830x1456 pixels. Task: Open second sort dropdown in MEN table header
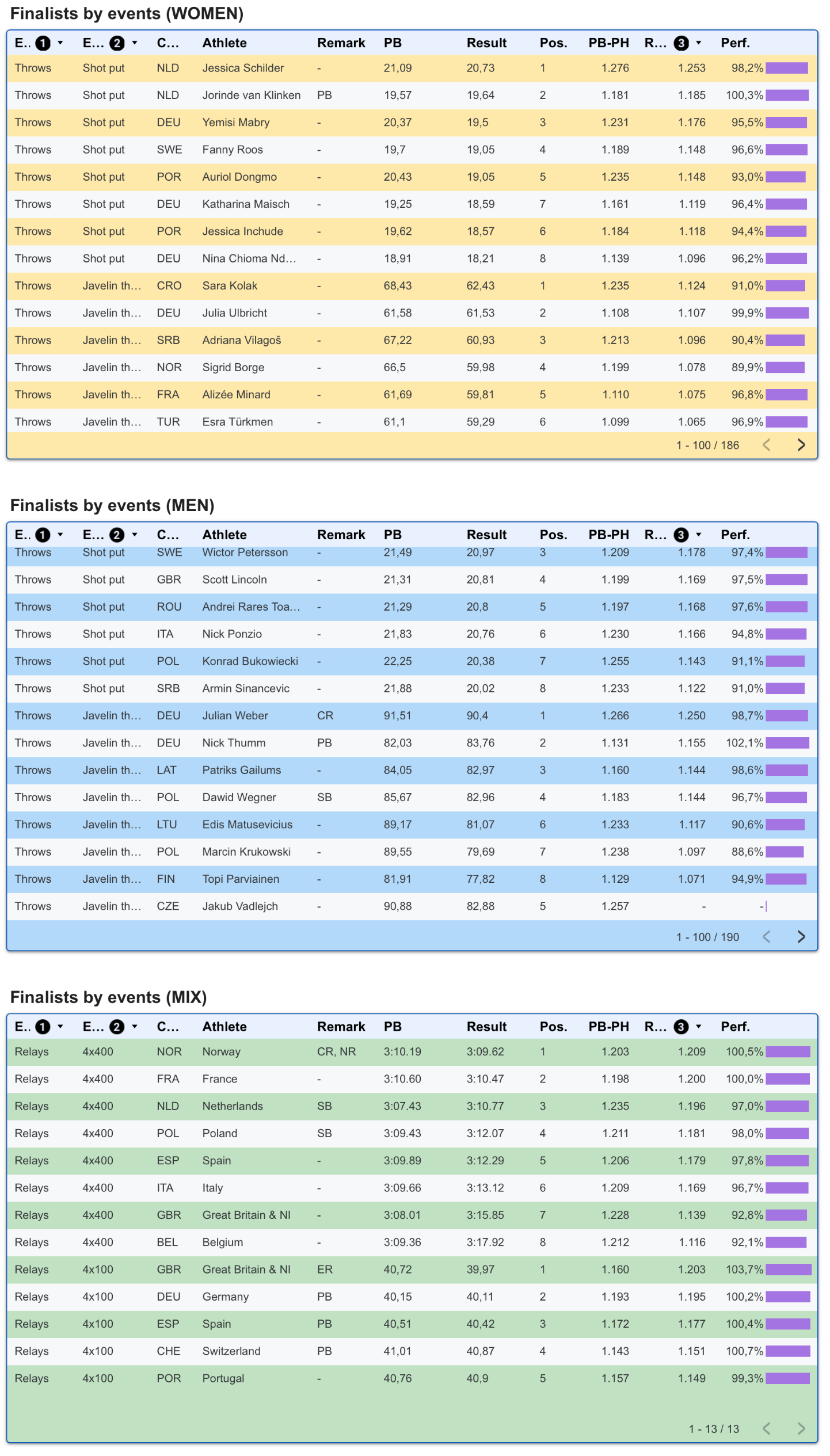135,535
